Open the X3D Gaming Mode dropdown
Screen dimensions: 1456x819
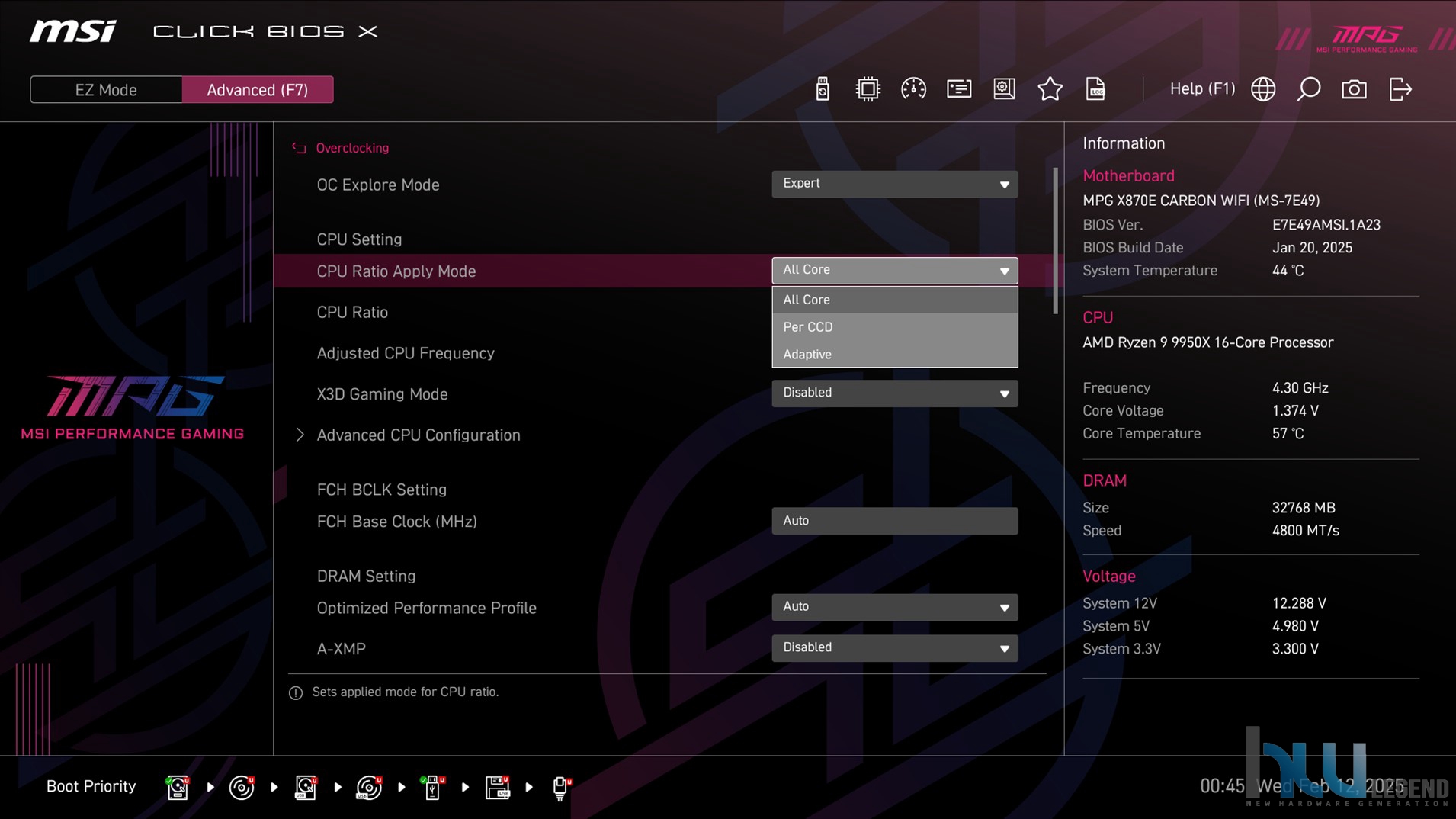(x=894, y=393)
